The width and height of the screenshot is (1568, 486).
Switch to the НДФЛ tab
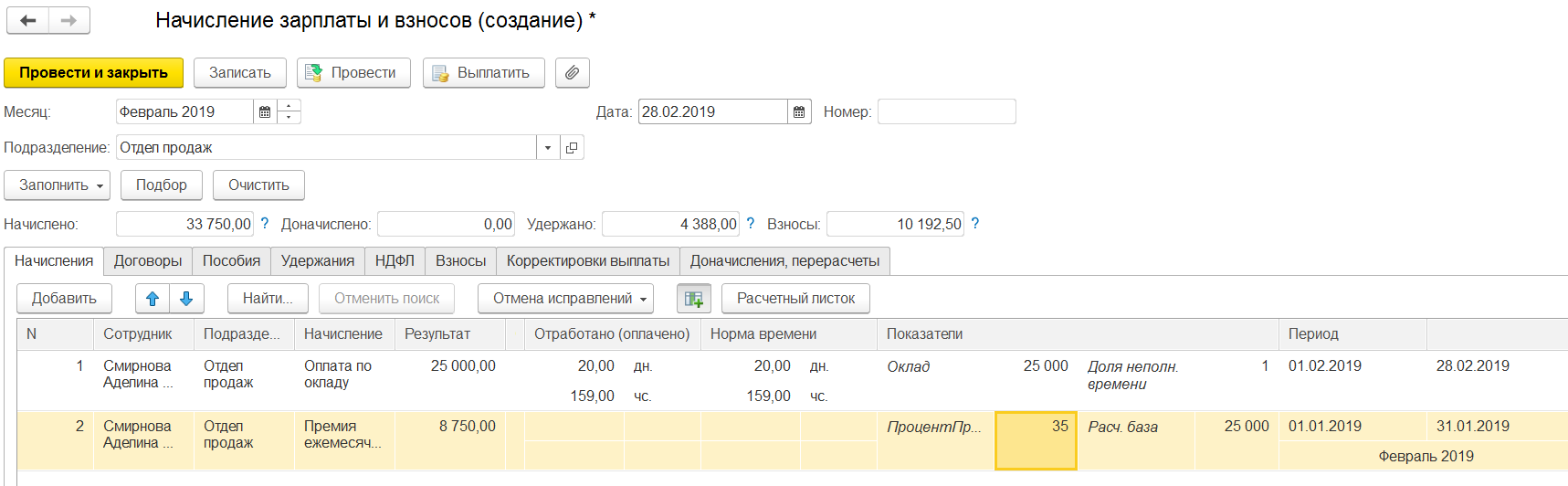pos(395,261)
